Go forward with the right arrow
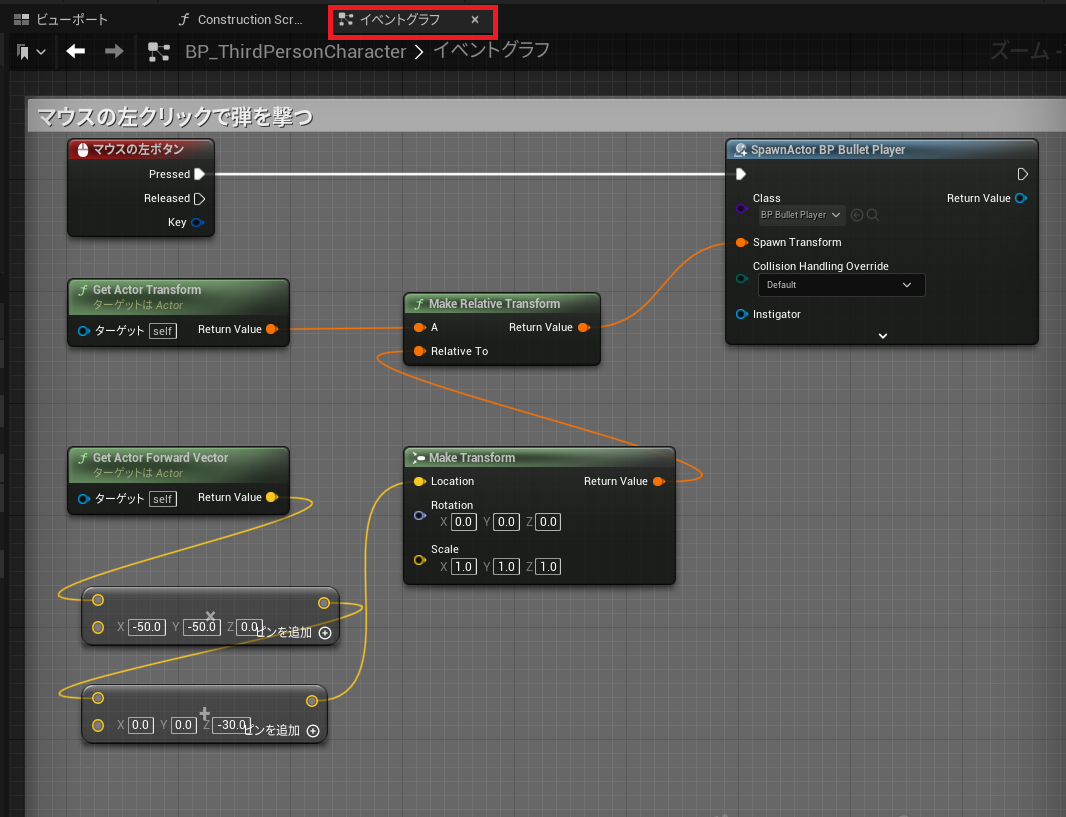This screenshot has height=817, width=1066. 114,51
